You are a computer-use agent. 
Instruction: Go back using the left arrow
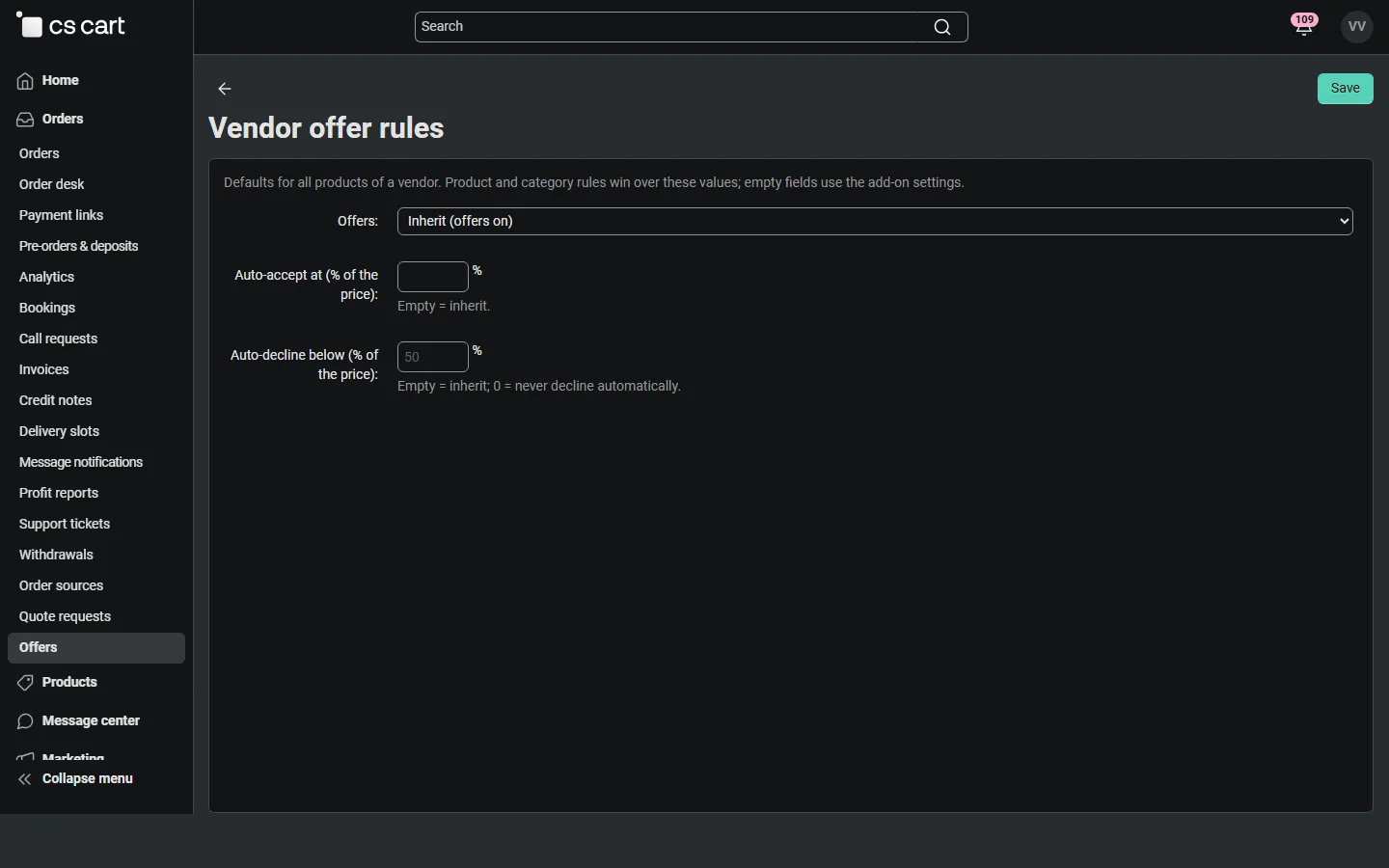tap(225, 89)
